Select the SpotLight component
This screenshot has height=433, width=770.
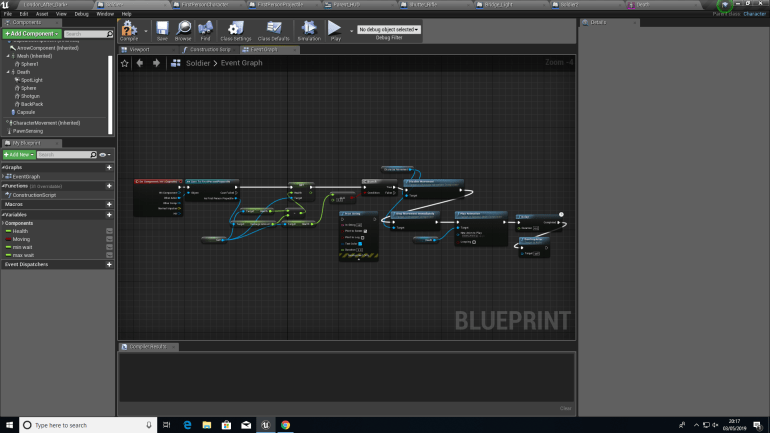click(31, 80)
